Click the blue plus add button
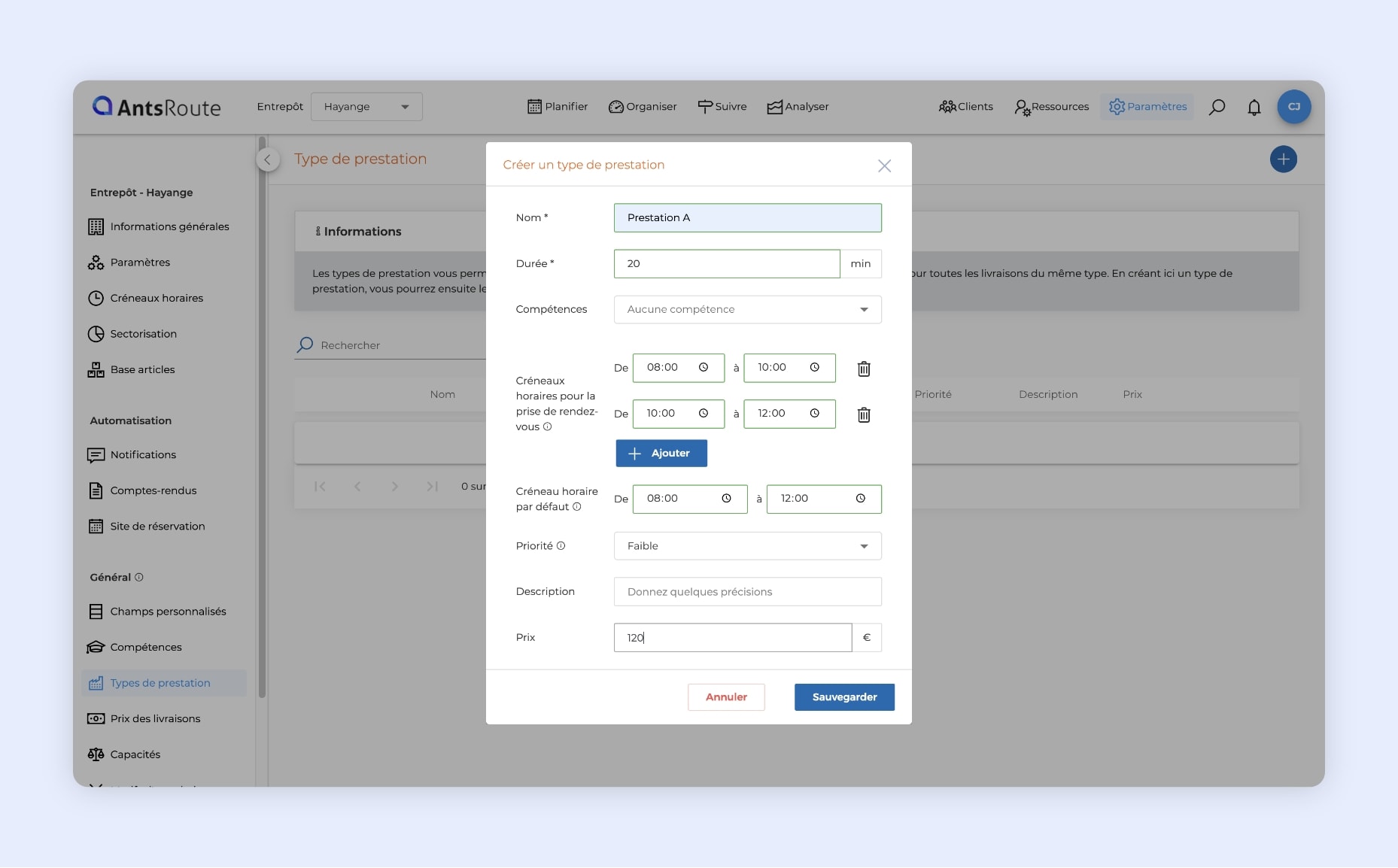This screenshot has width=1398, height=868. pyautogui.click(x=1283, y=159)
